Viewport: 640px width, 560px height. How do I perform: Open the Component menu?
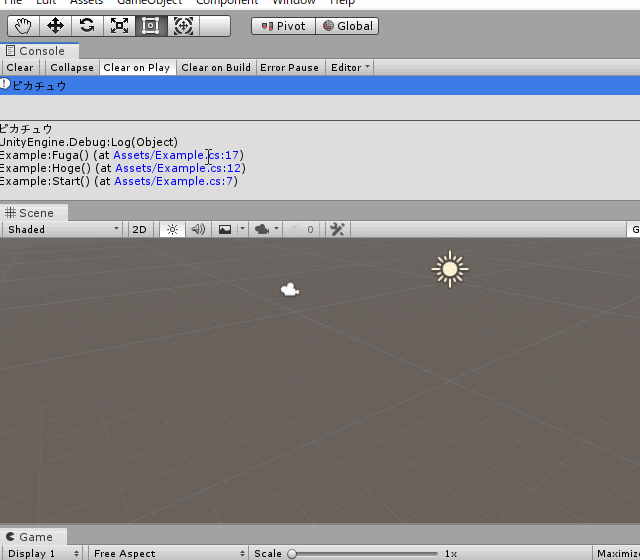click(227, 2)
